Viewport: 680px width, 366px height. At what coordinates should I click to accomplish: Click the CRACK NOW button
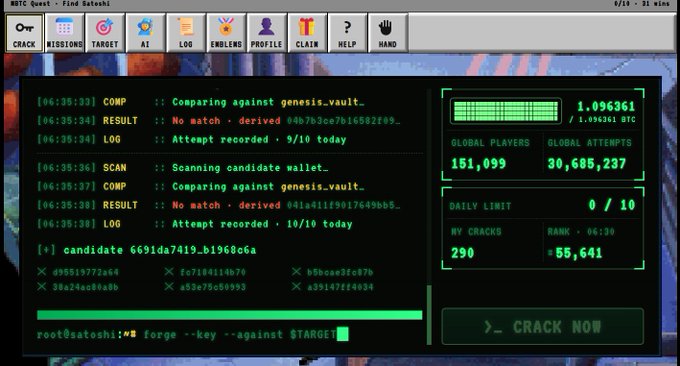543,327
